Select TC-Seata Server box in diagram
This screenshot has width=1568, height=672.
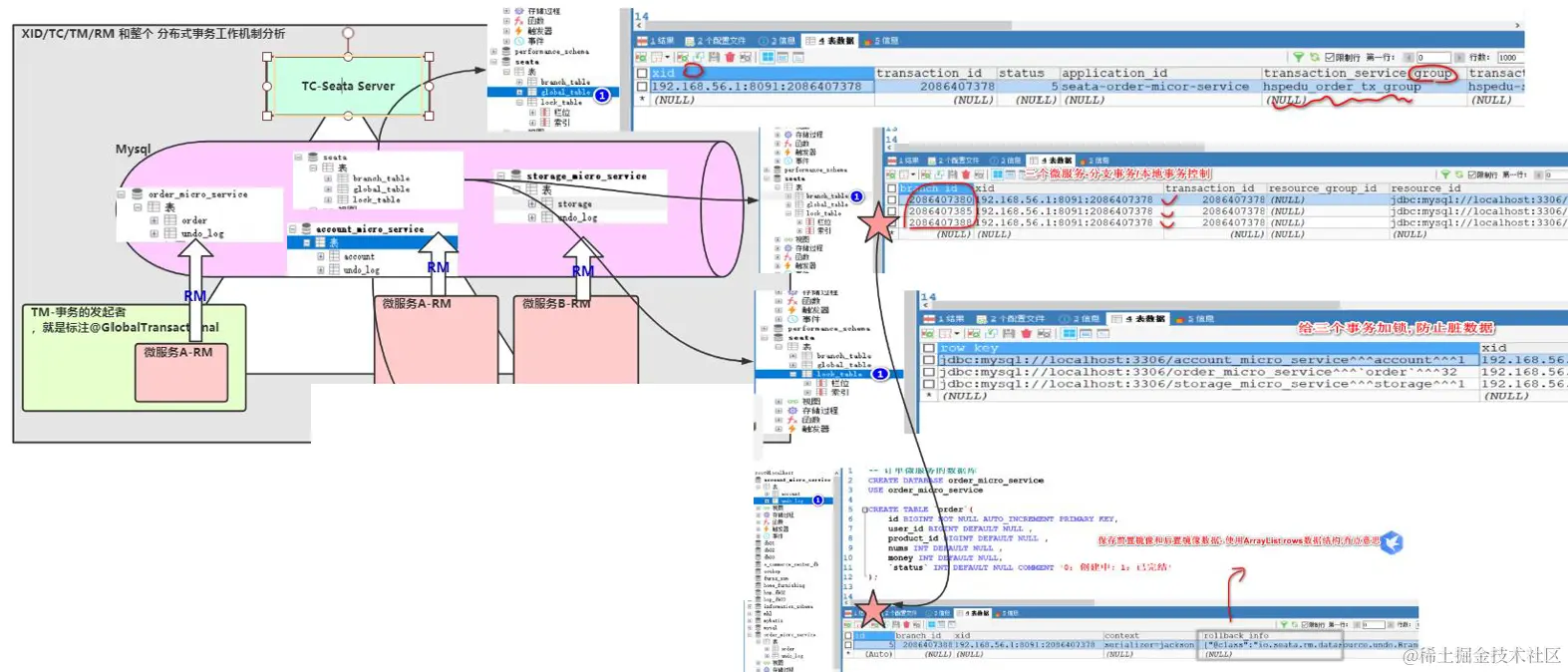click(348, 86)
